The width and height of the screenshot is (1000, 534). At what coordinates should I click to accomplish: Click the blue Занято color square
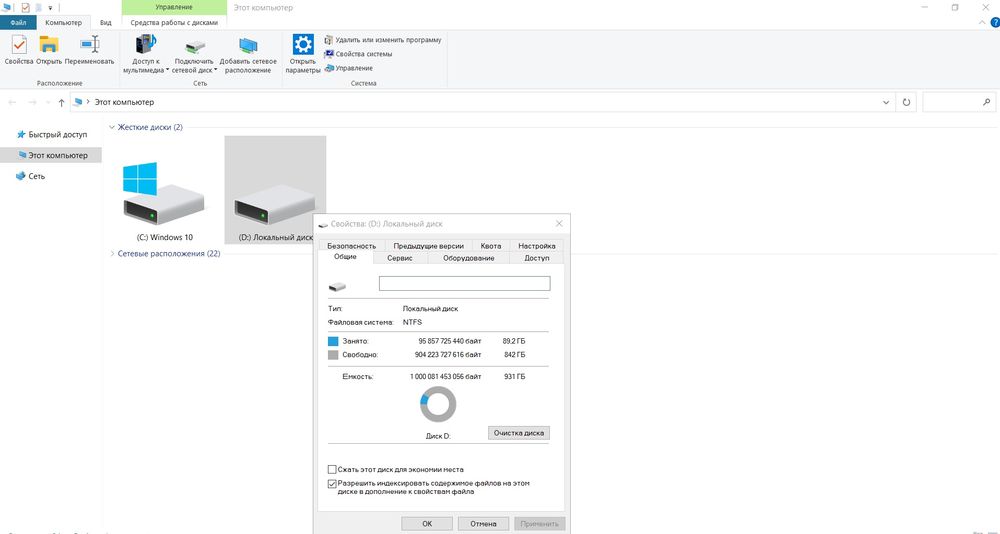tap(333, 341)
